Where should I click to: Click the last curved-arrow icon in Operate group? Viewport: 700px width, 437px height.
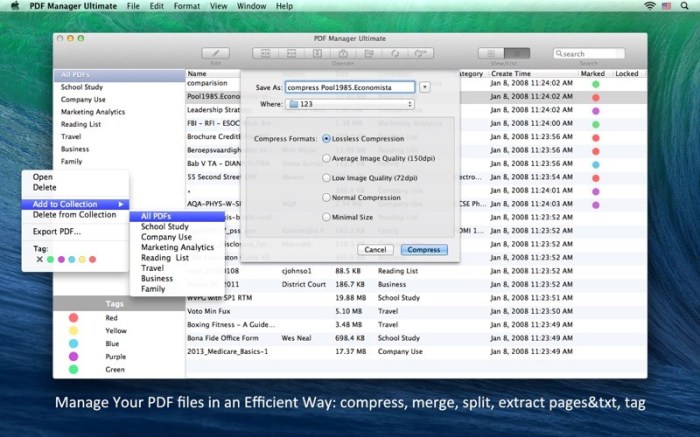[421, 54]
